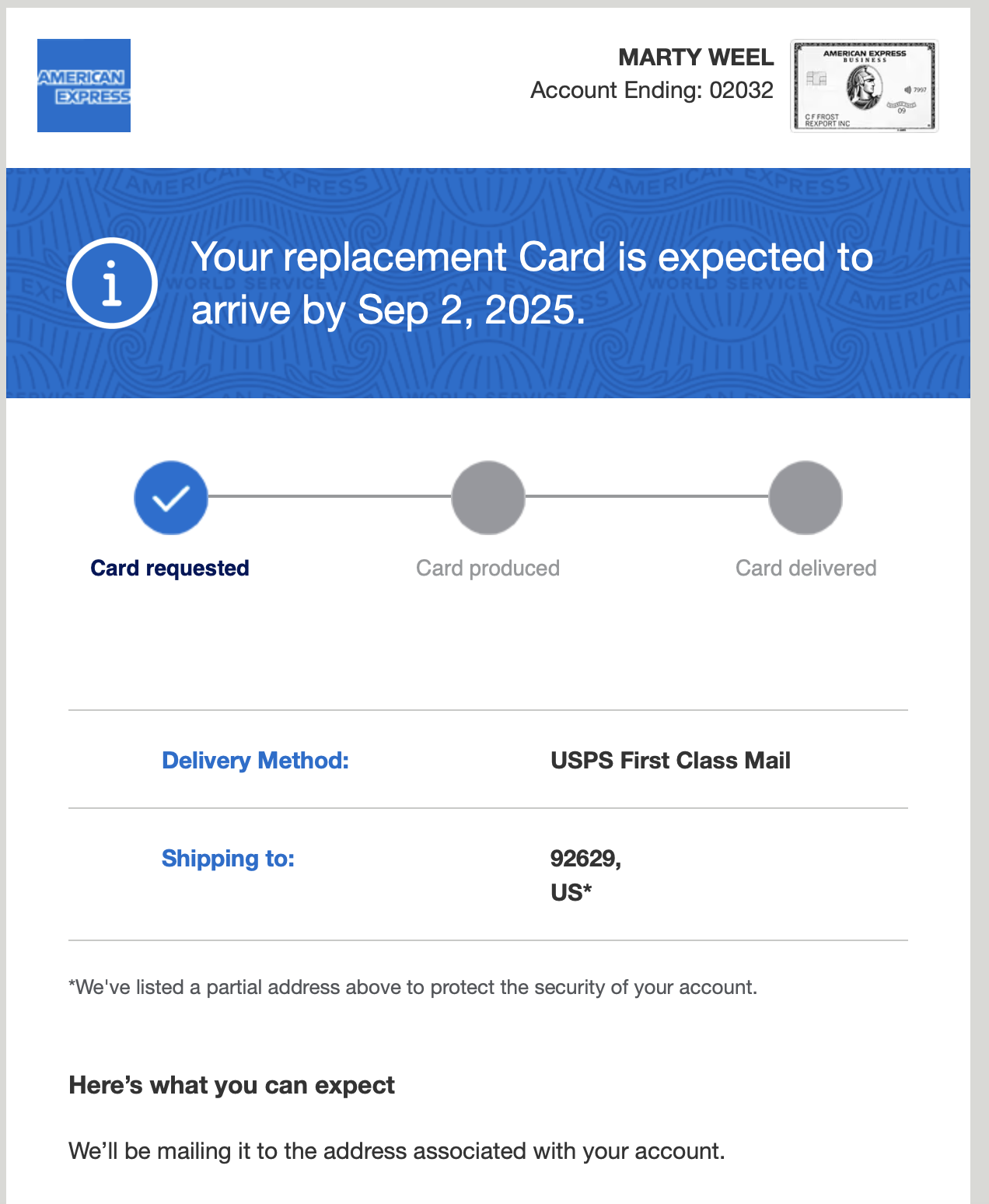Select the Card requested step label
The width and height of the screenshot is (989, 1204).
(x=169, y=569)
